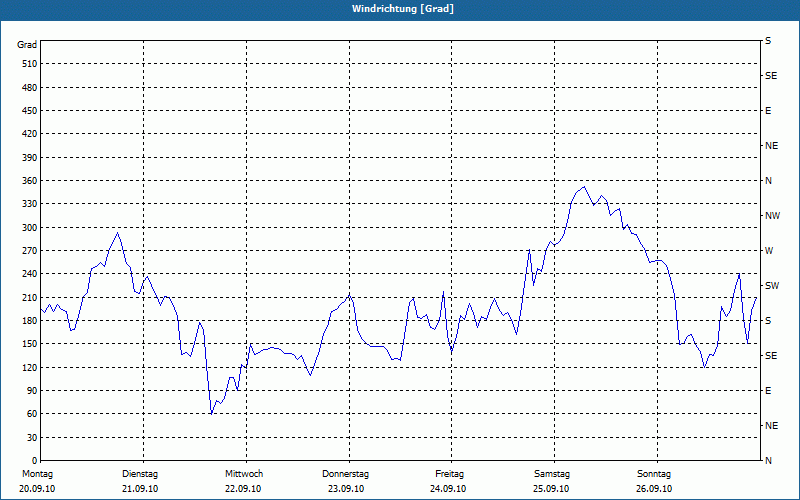Image resolution: width=800 pixels, height=500 pixels.
Task: Click the y-axis value 420
Action: (x=30, y=134)
